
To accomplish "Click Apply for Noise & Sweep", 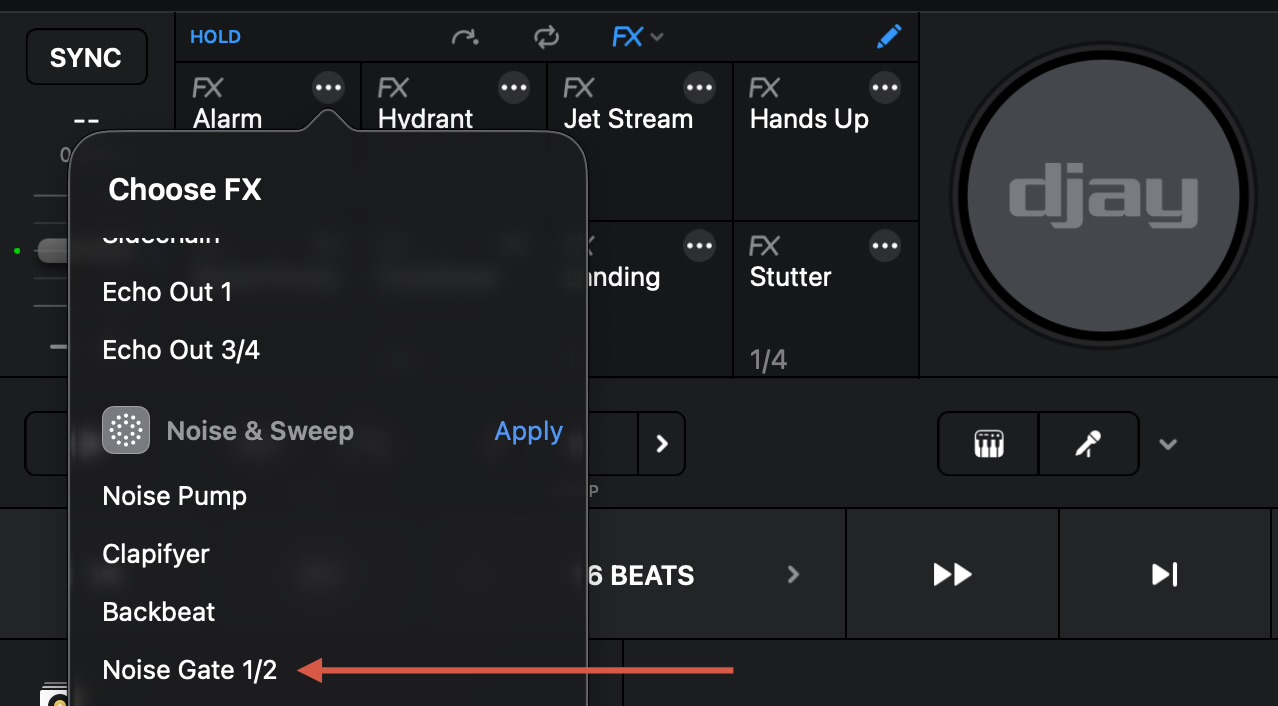I will [528, 431].
